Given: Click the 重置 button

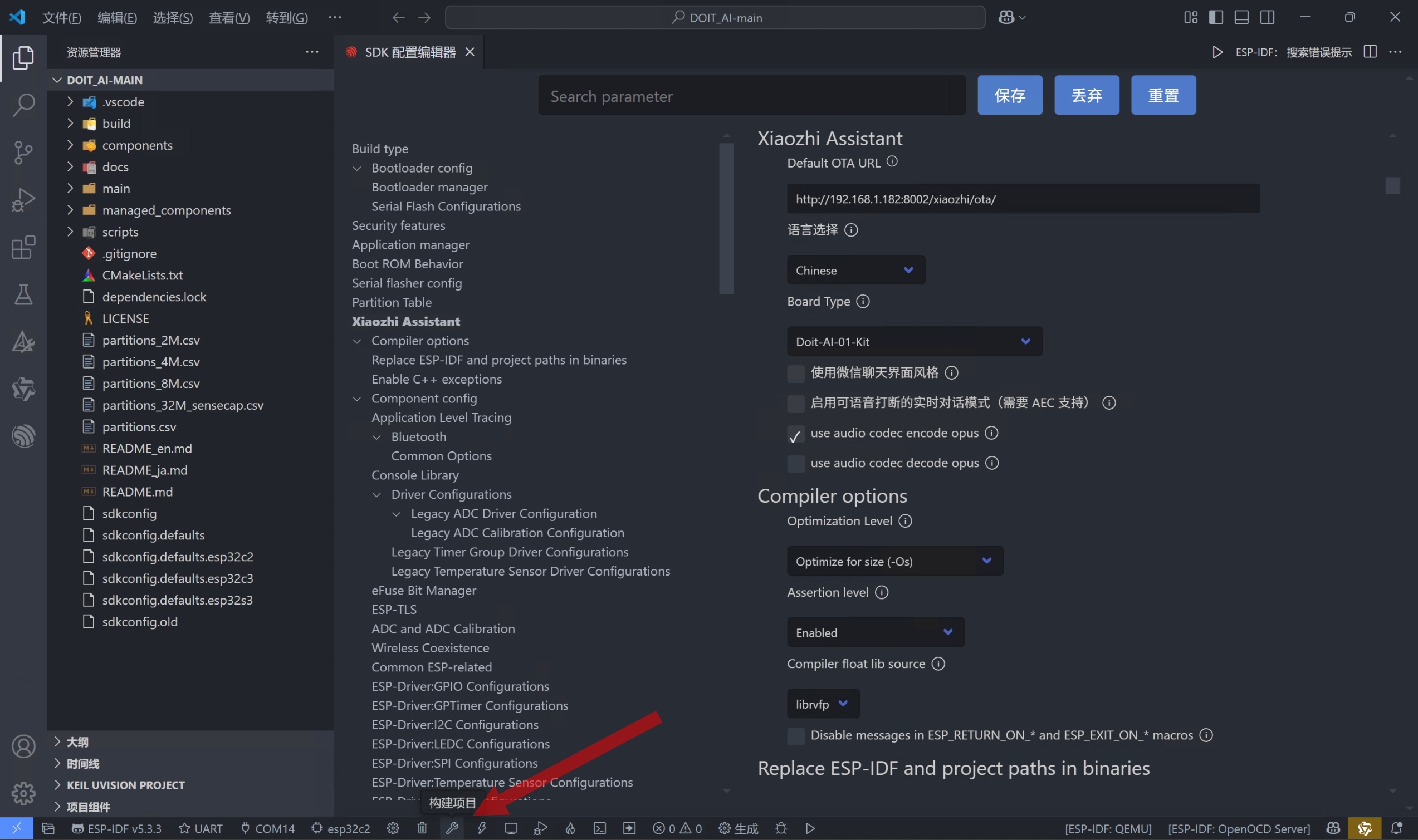Looking at the screenshot, I should pyautogui.click(x=1163, y=95).
